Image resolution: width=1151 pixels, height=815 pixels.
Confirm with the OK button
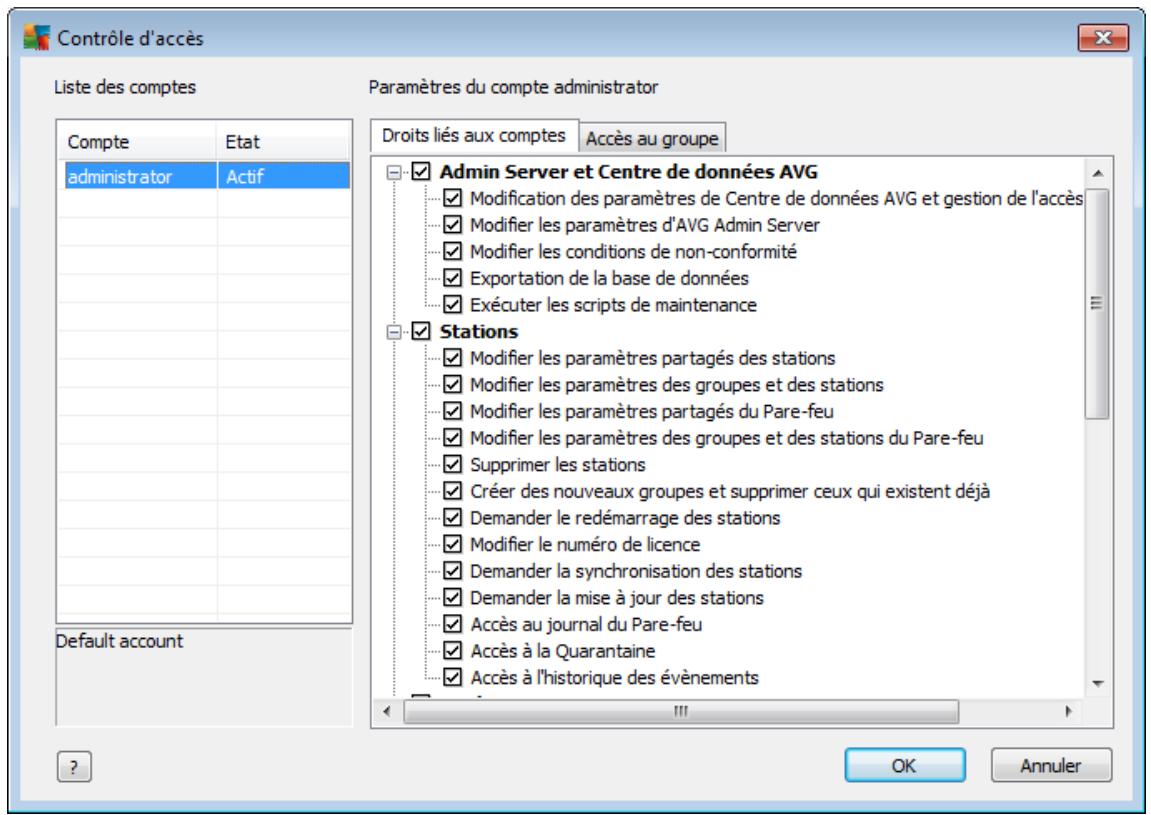coord(904,765)
